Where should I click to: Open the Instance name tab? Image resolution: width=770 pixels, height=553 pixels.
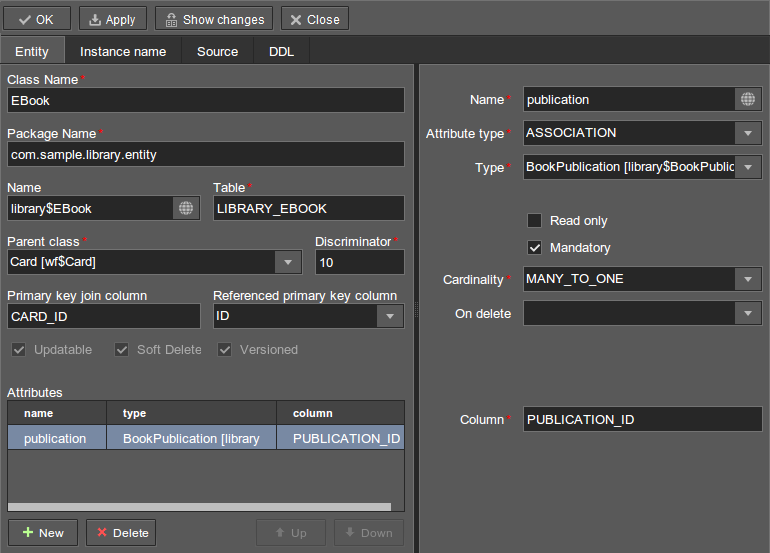tap(123, 51)
